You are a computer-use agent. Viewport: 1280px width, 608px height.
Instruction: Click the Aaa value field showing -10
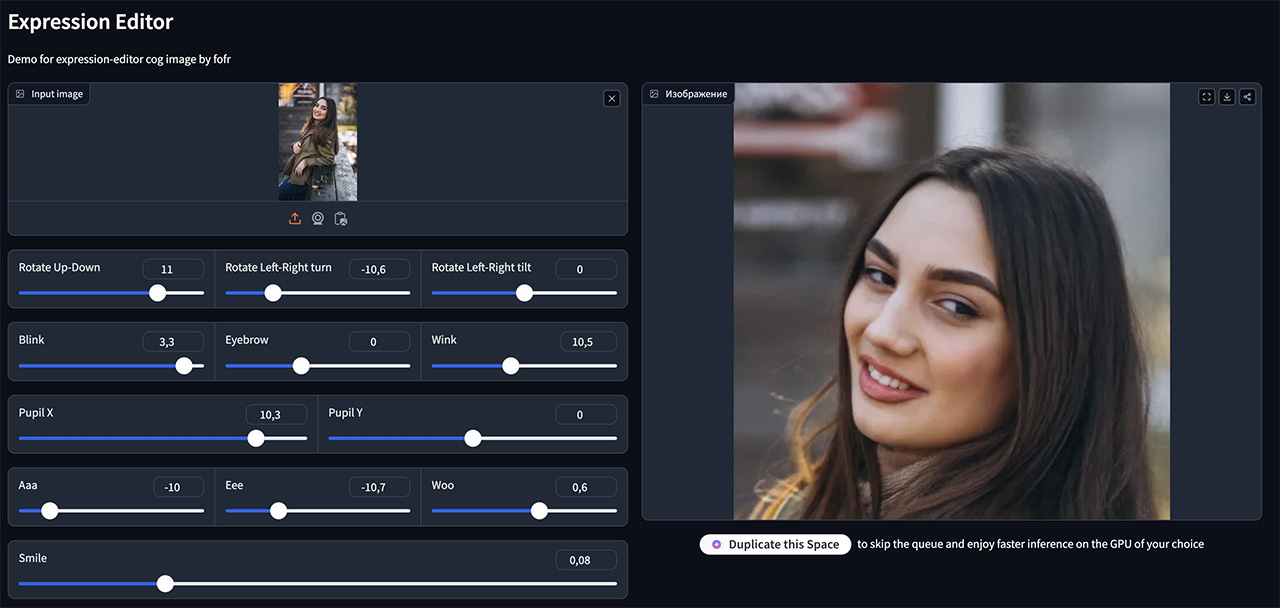pyautogui.click(x=179, y=487)
